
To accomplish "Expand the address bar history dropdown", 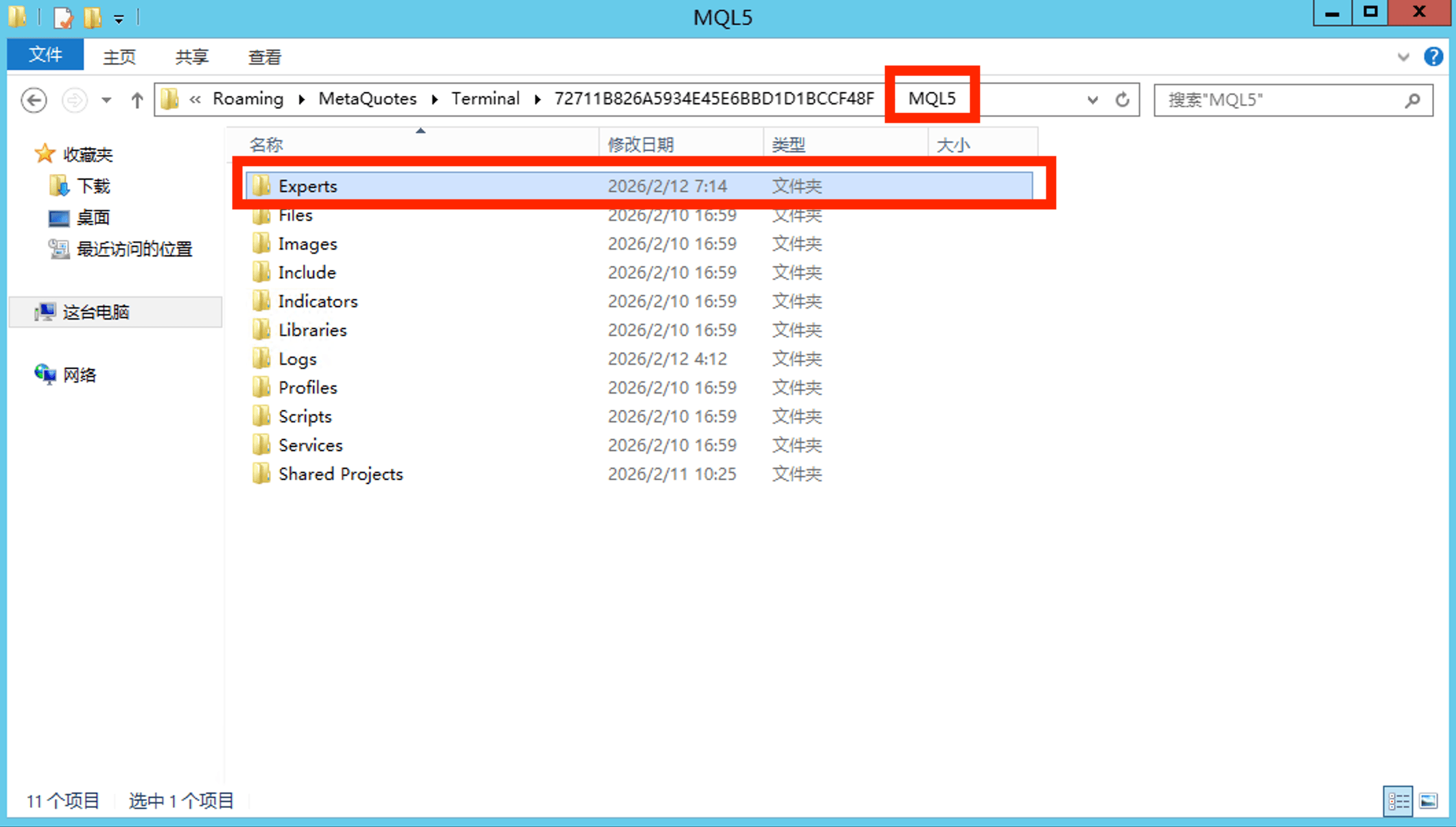I will 1092,100.
